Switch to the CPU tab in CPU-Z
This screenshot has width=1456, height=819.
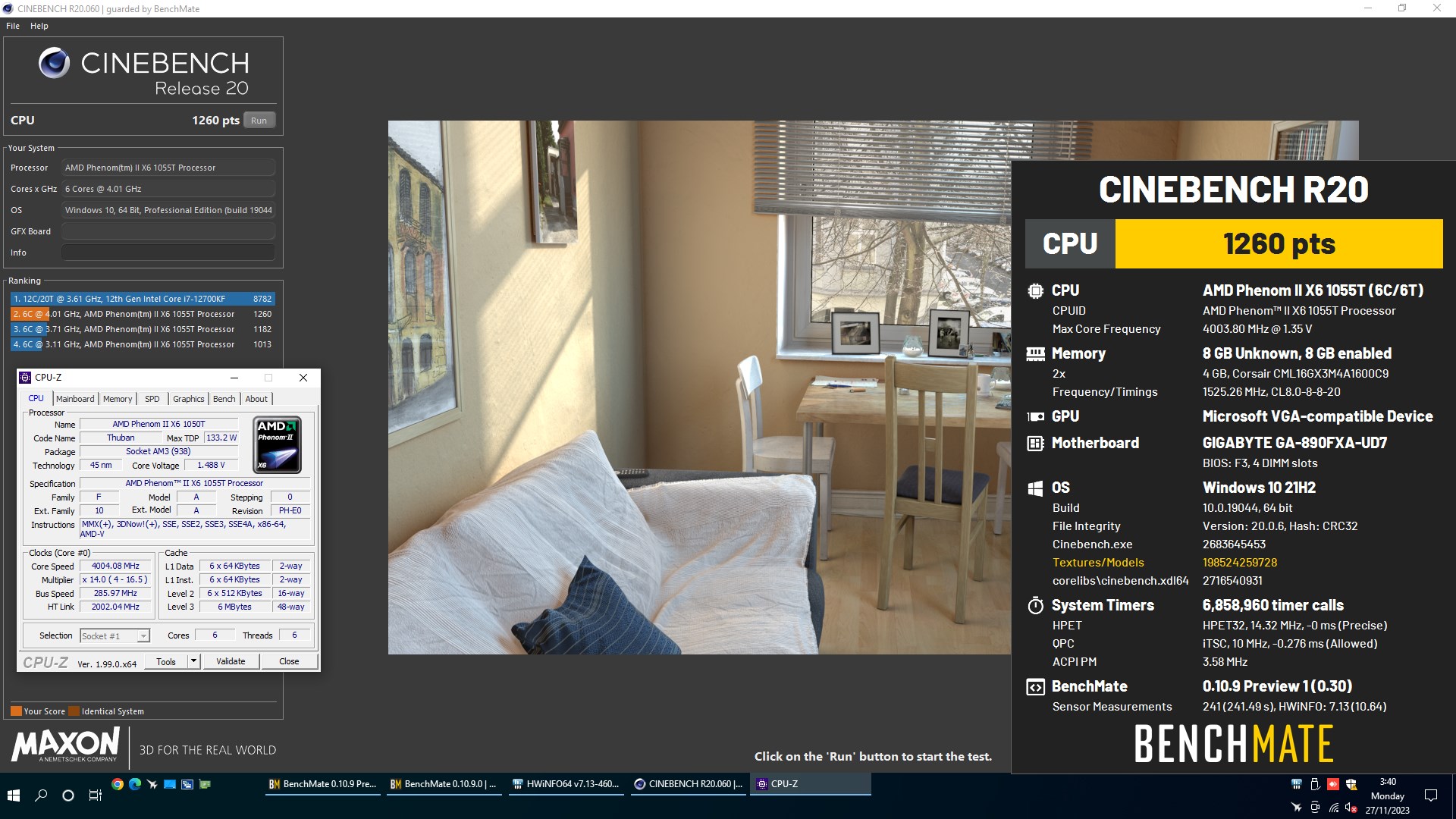coord(36,398)
